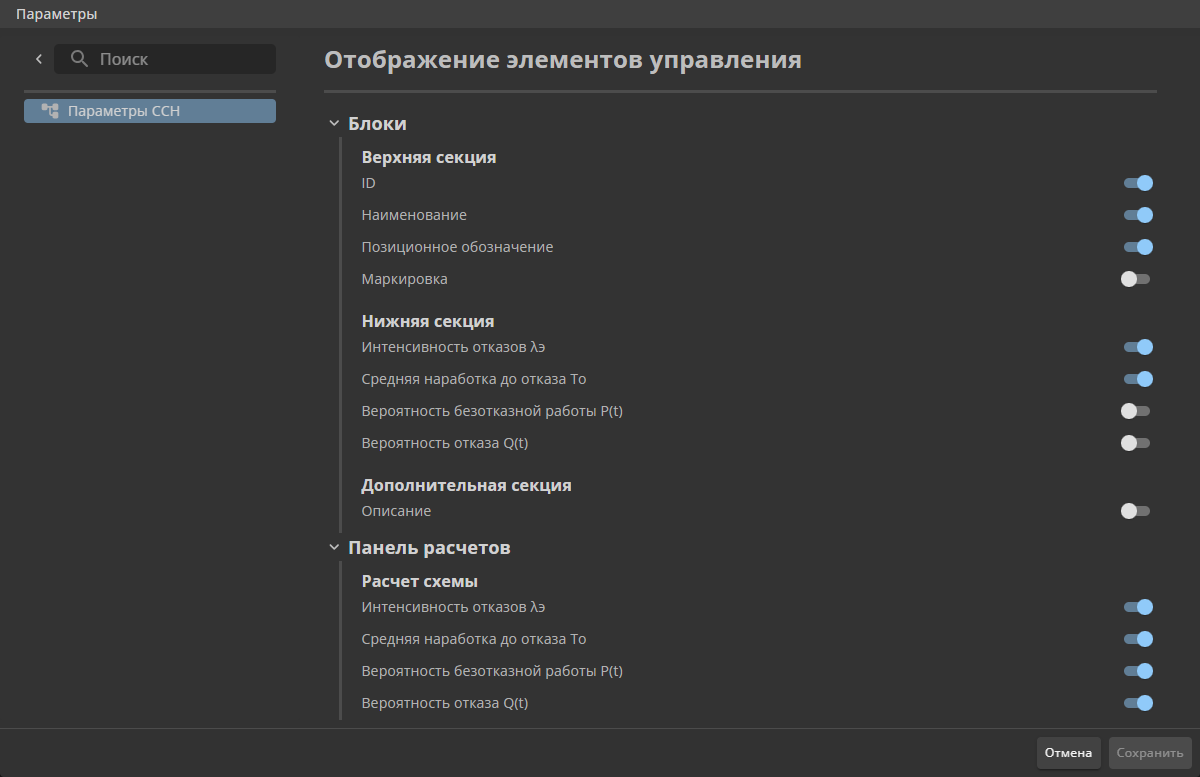
Task: Enable the Описание switch
Action: click(1136, 511)
